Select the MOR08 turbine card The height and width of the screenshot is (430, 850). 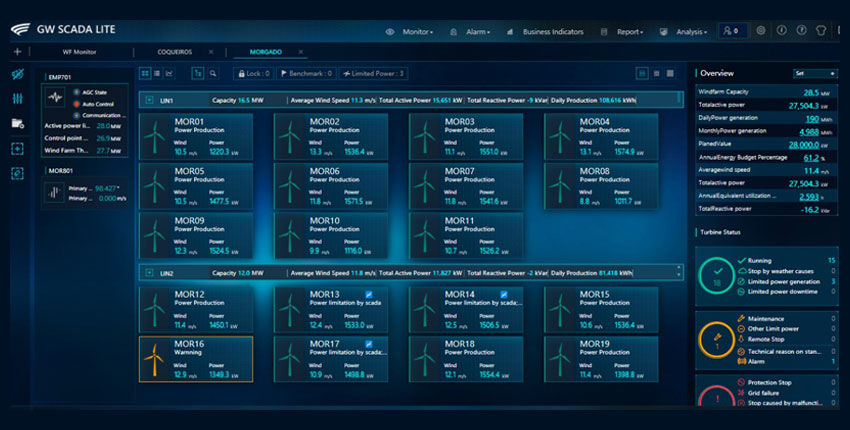tap(601, 186)
